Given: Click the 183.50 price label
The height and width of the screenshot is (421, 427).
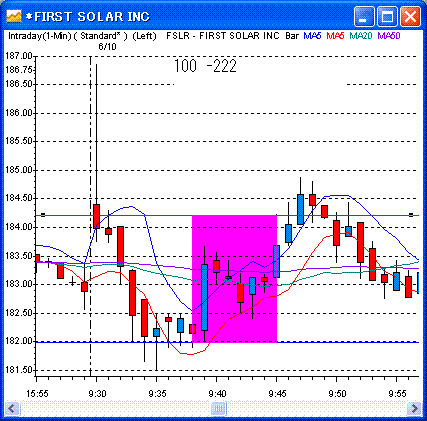Looking at the screenshot, I should click(x=19, y=256).
